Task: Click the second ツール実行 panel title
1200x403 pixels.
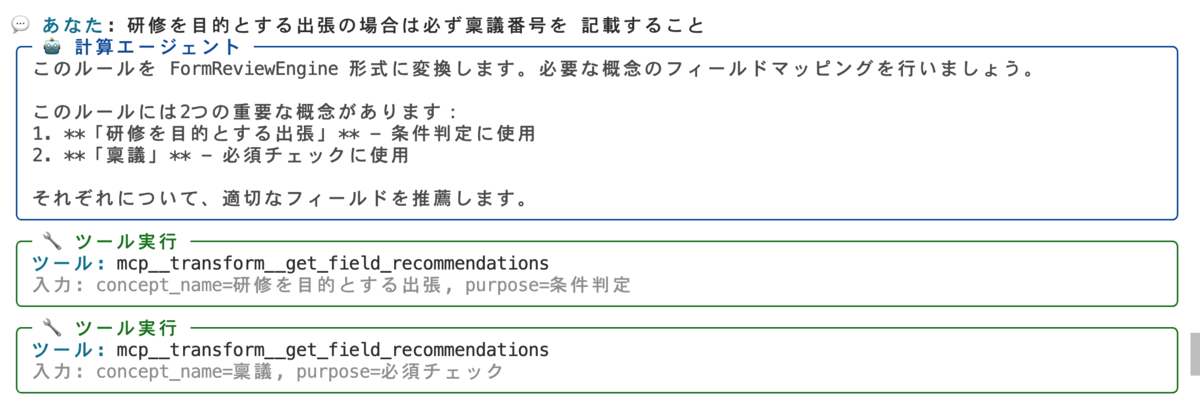Action: (126, 328)
